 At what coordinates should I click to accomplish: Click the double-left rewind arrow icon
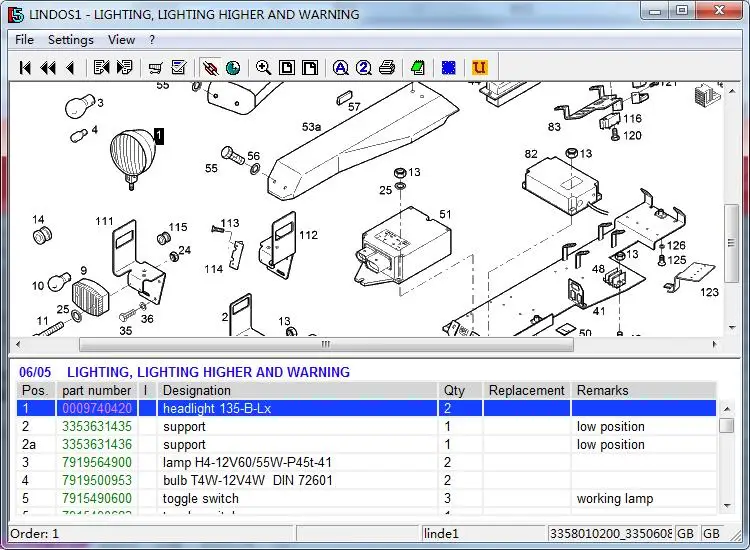tap(48, 68)
